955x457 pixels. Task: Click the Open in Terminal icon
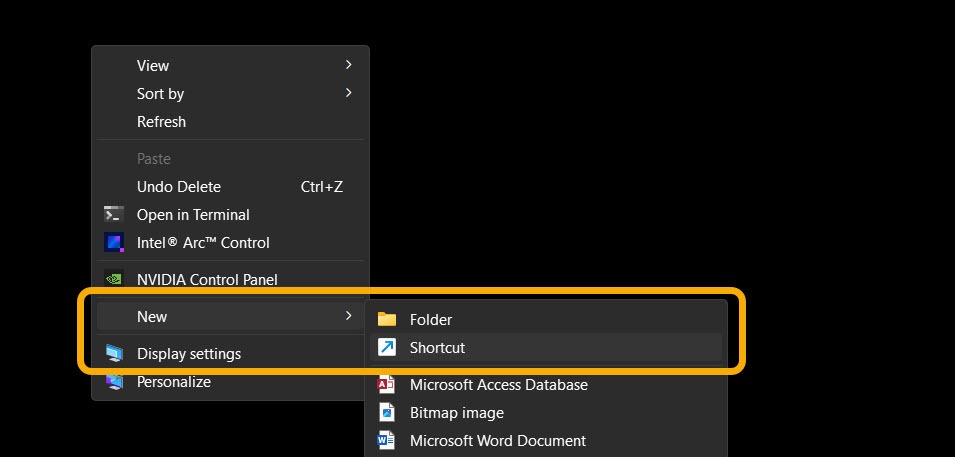click(x=114, y=215)
